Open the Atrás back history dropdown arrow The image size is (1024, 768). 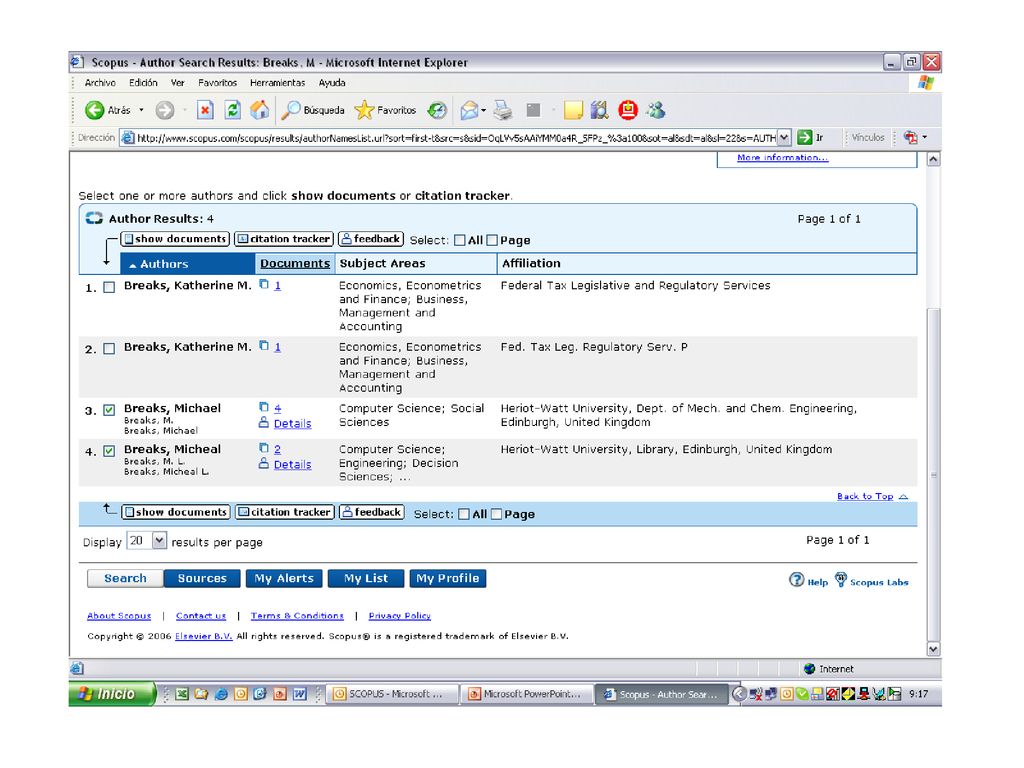click(x=141, y=110)
